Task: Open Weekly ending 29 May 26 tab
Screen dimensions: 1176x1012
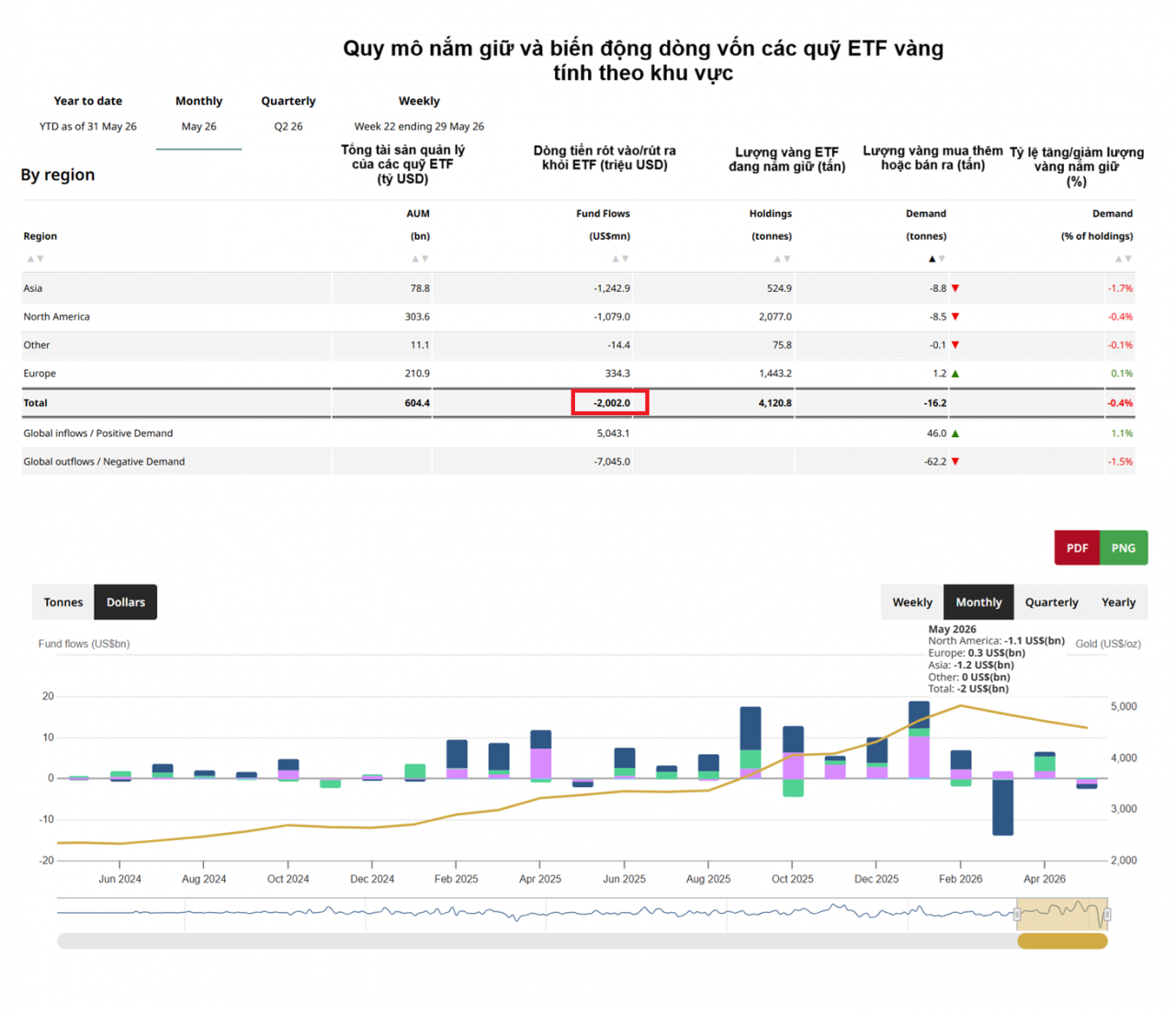Action: tap(419, 114)
